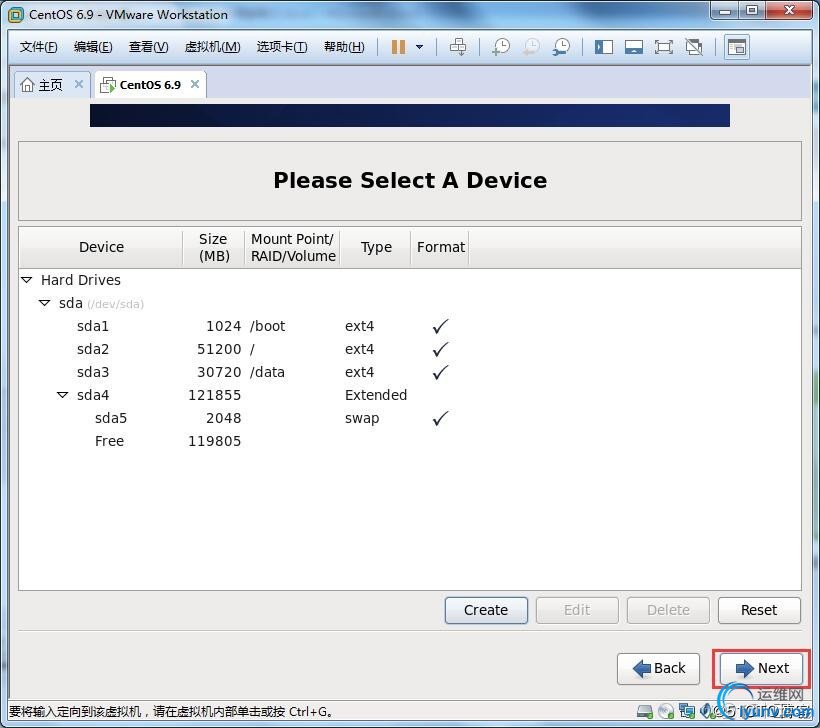Screen dimensions: 820x728
Task: Click the format checkmark for sda1
Action: pyautogui.click(x=440, y=326)
